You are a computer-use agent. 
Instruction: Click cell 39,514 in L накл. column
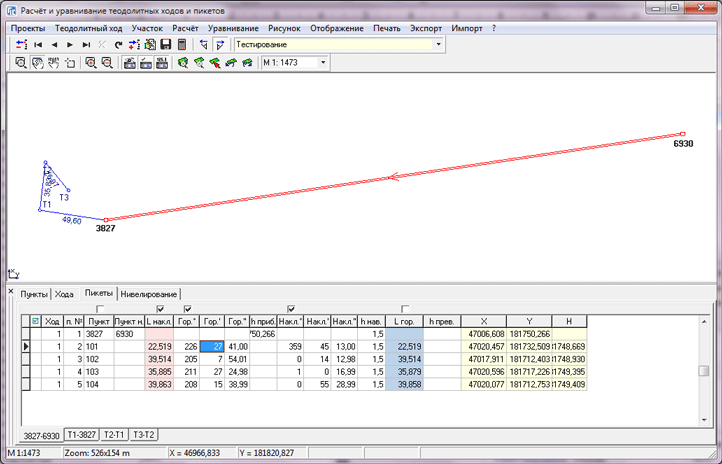click(x=159, y=359)
